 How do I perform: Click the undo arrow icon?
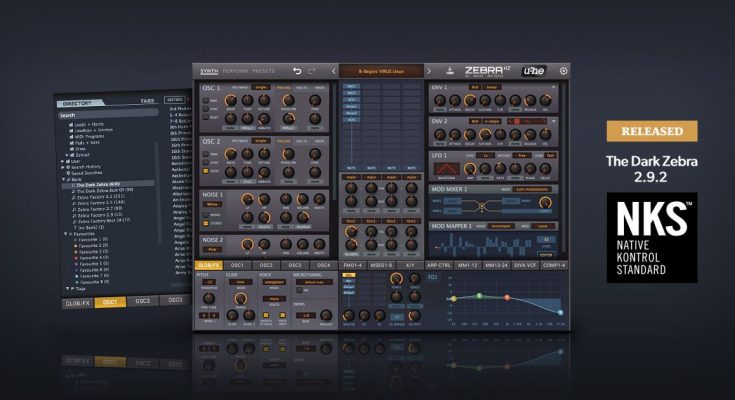tap(297, 71)
